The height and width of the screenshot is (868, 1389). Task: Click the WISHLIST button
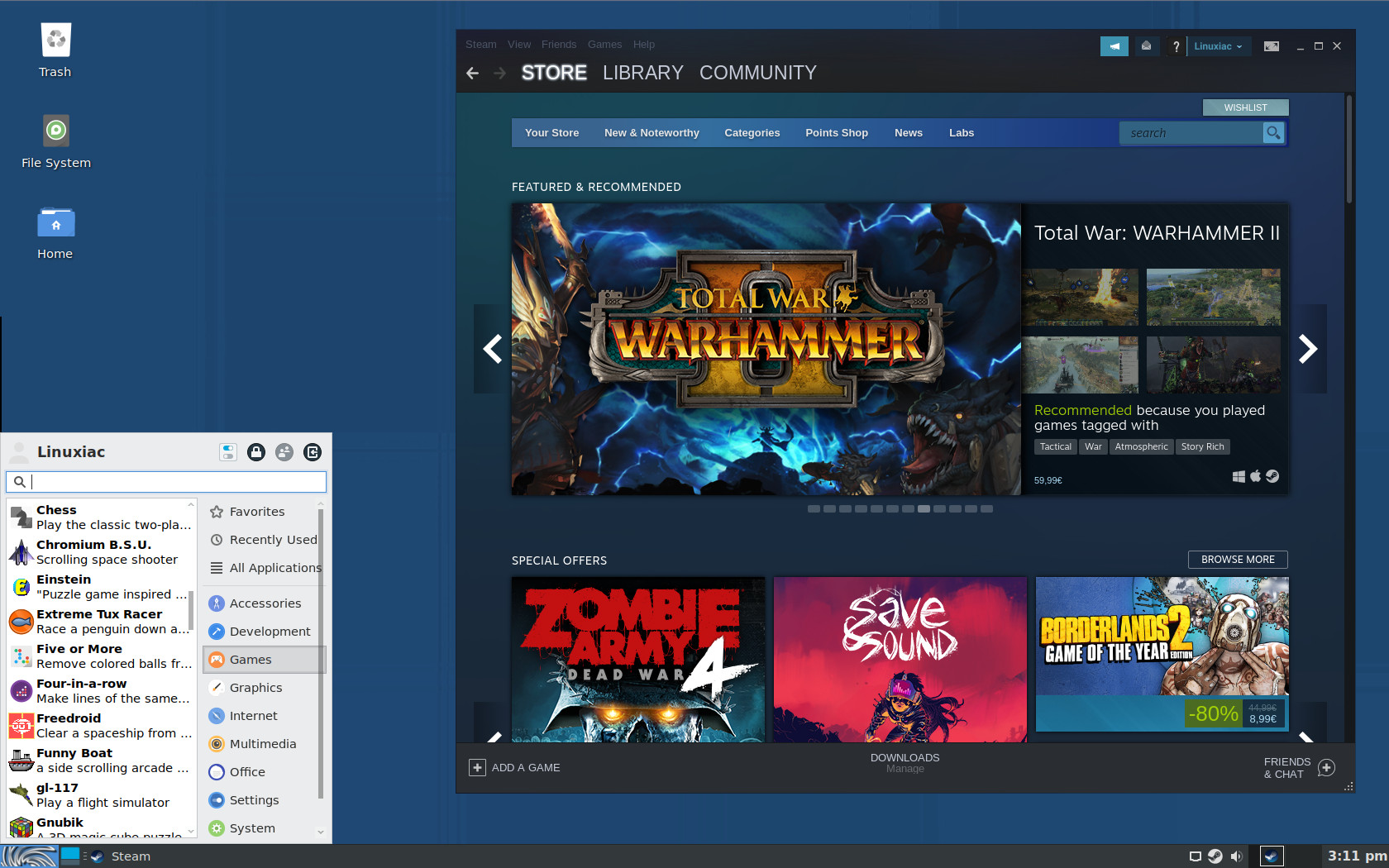1245,107
